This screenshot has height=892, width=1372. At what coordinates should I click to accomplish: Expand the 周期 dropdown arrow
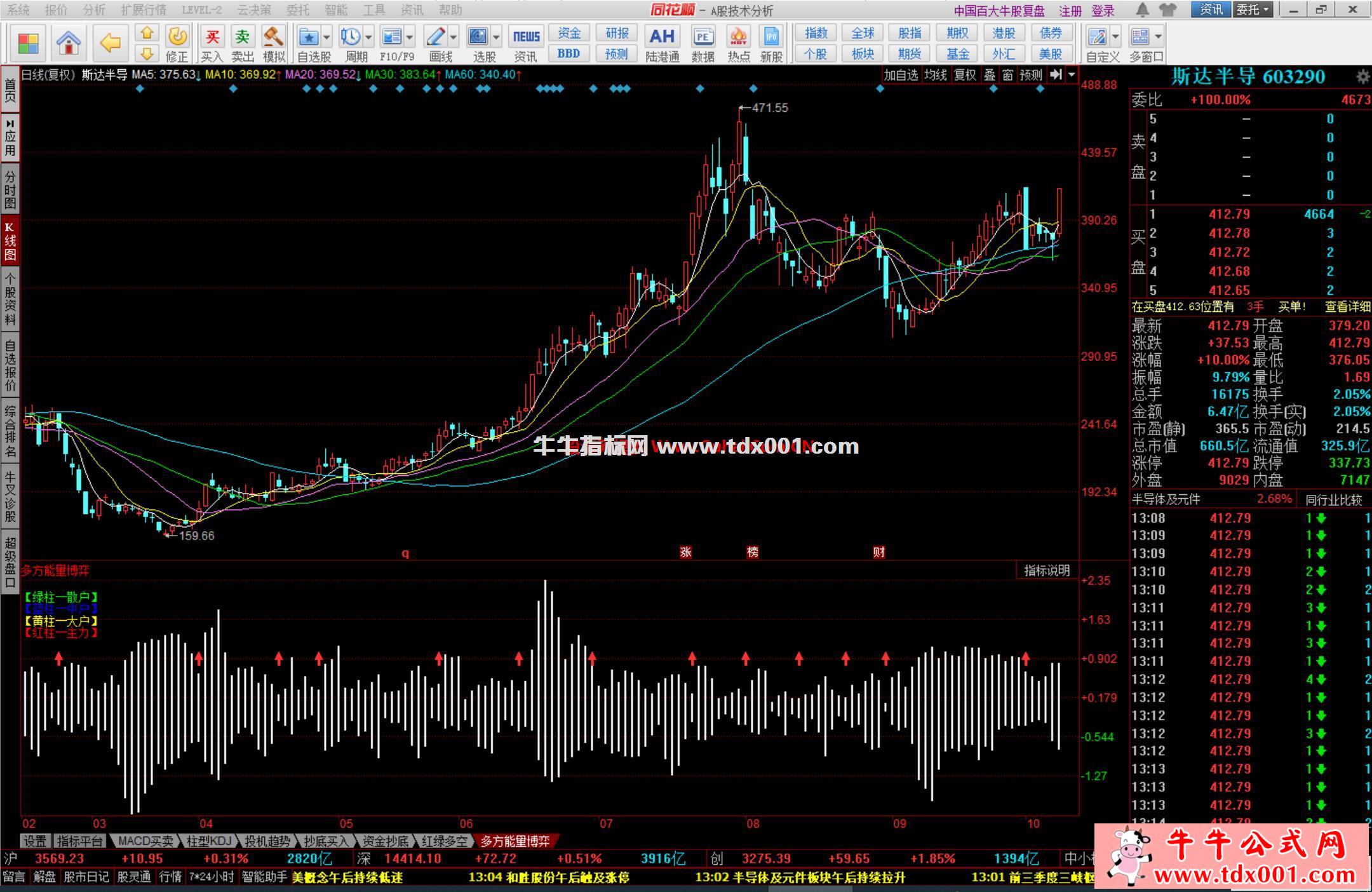point(368,37)
